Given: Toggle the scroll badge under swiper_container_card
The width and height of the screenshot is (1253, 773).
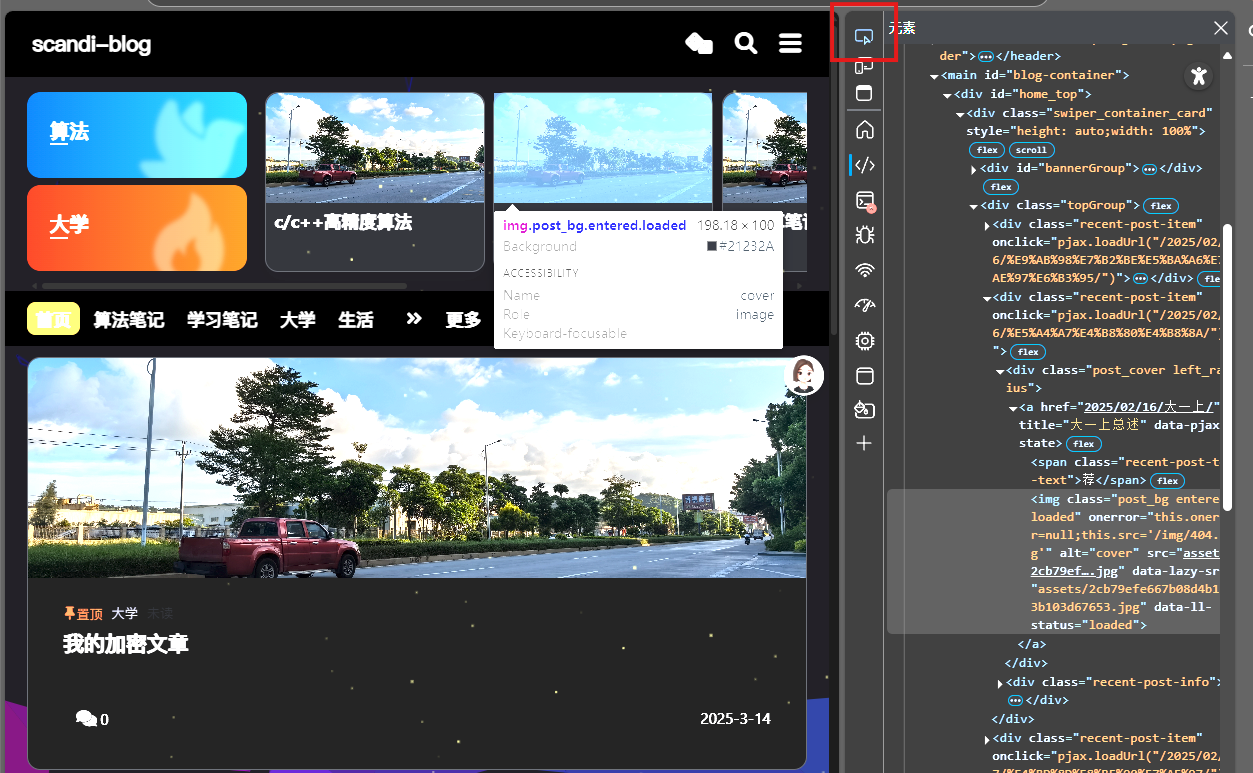Looking at the screenshot, I should coord(1030,150).
